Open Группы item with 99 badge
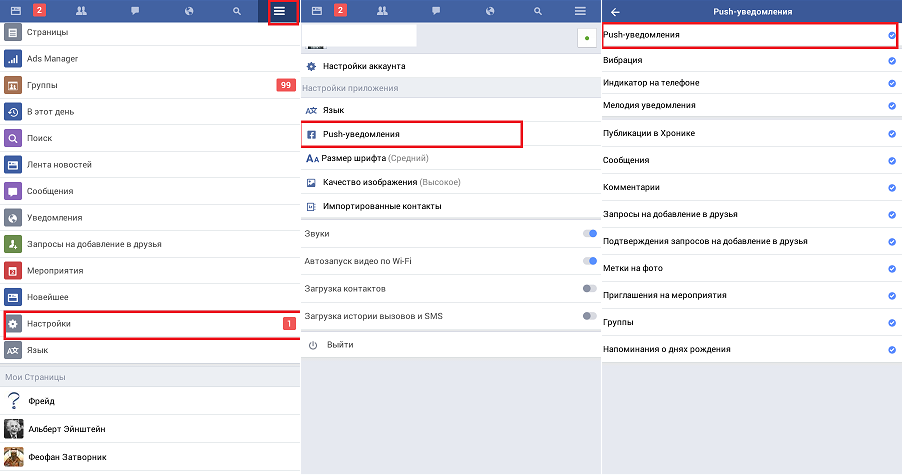 [150, 86]
